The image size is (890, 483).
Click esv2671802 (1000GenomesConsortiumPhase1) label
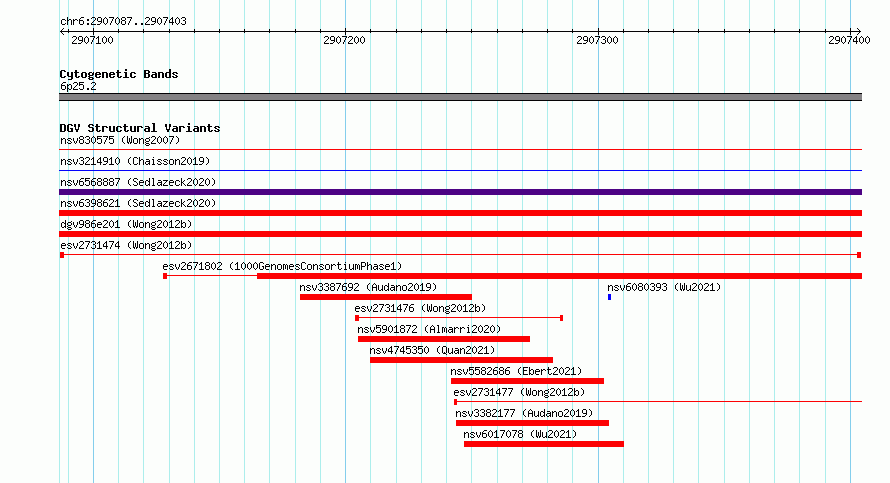(282, 266)
